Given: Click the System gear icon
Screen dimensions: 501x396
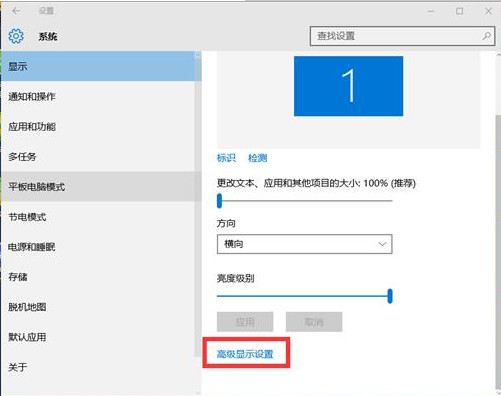Looking at the screenshot, I should (16, 36).
